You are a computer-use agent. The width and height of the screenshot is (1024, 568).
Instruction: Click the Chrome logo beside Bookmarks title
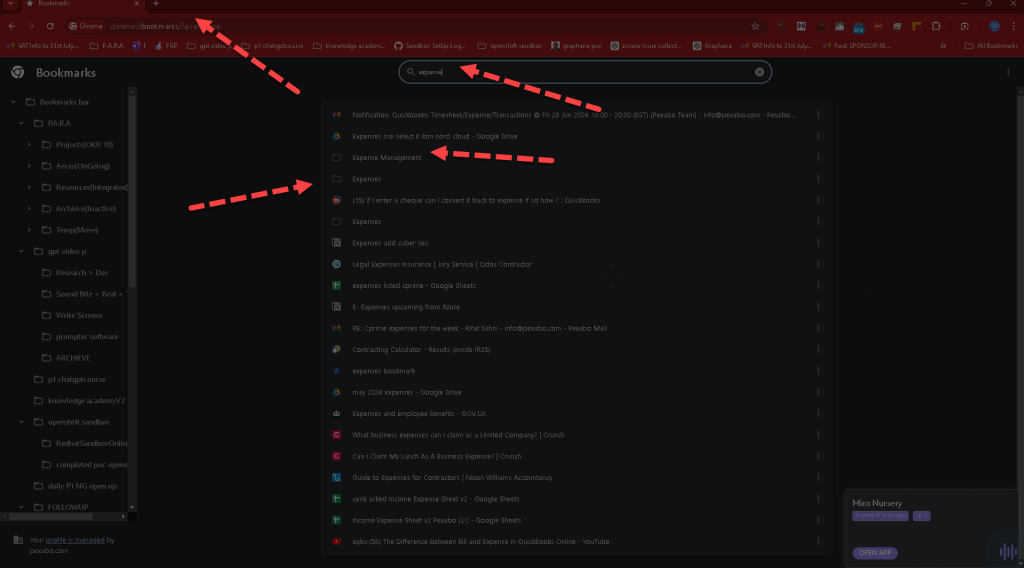click(18, 72)
